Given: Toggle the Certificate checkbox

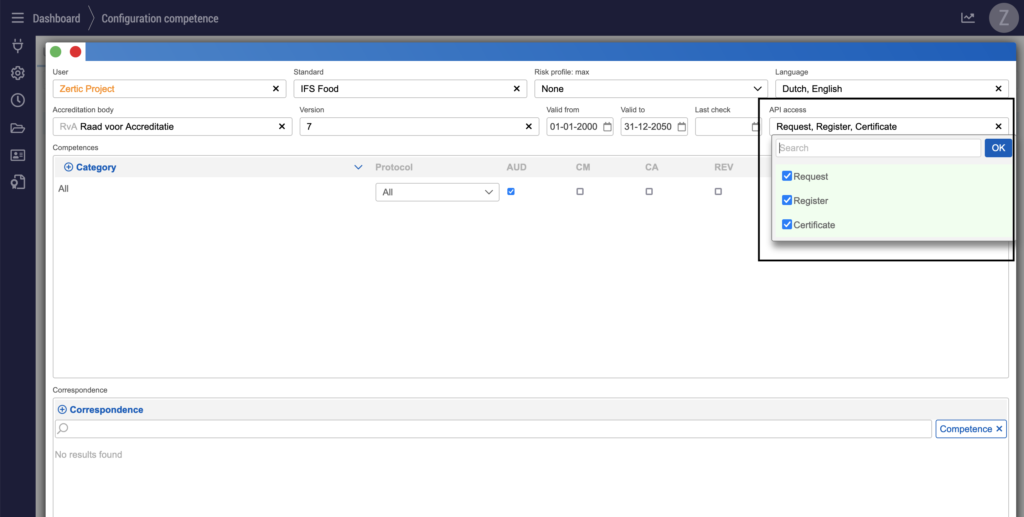Looking at the screenshot, I should click(787, 225).
